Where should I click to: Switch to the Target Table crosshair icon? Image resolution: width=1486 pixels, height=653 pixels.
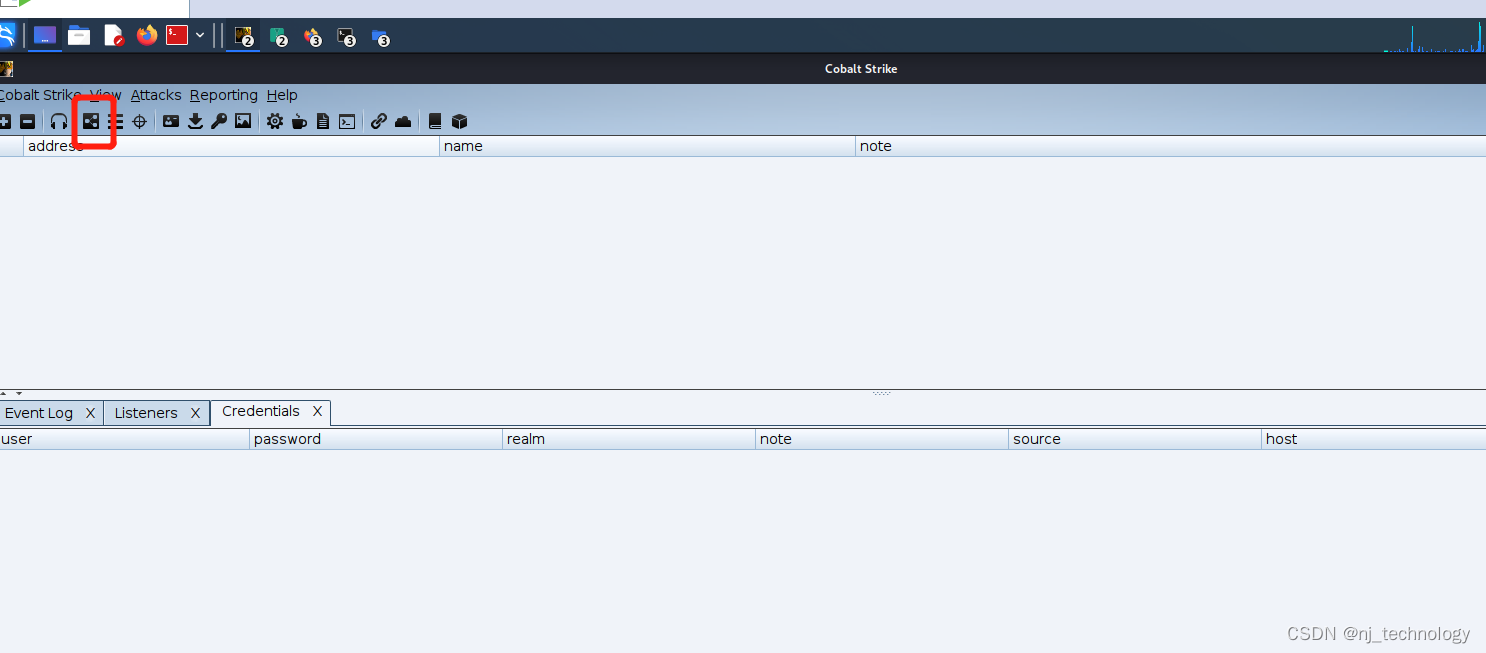point(140,122)
